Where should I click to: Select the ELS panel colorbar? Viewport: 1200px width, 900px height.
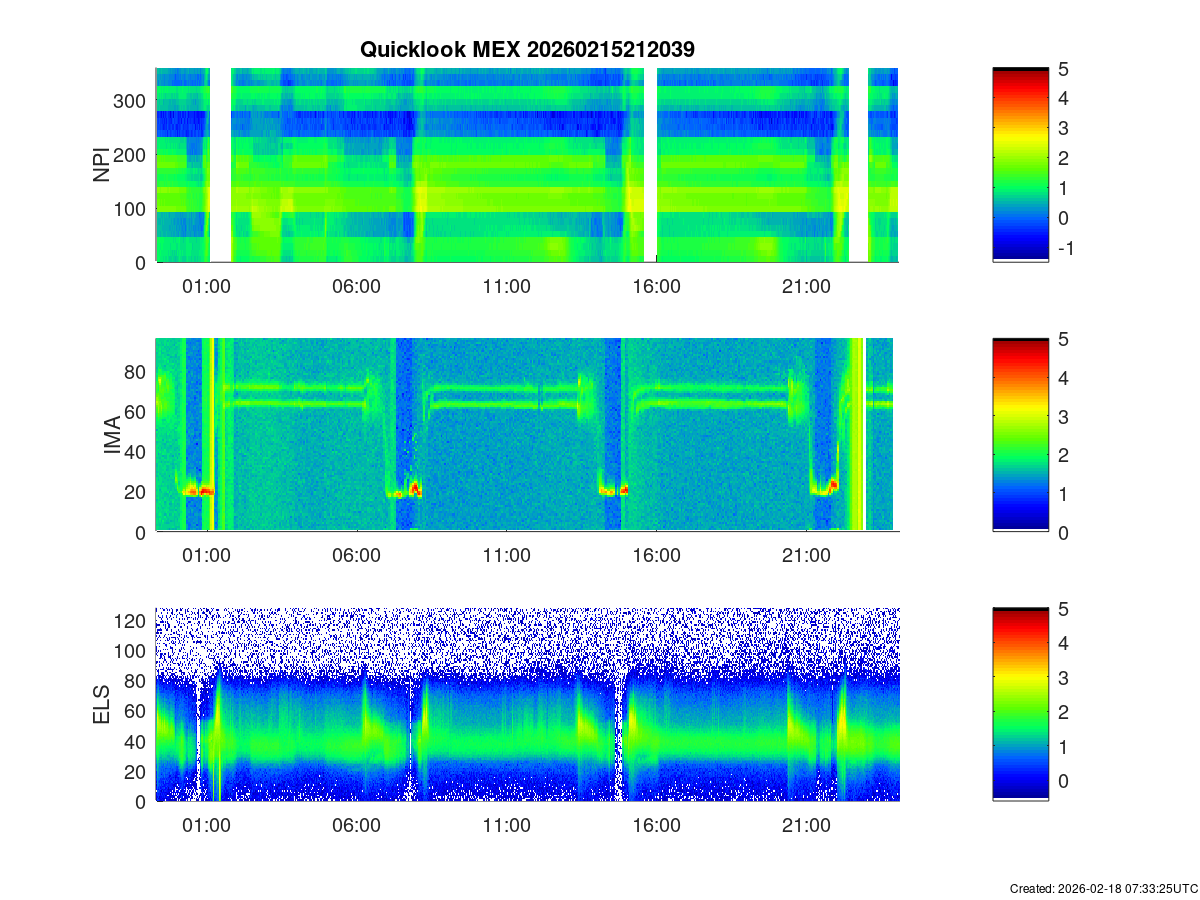[x=1020, y=704]
